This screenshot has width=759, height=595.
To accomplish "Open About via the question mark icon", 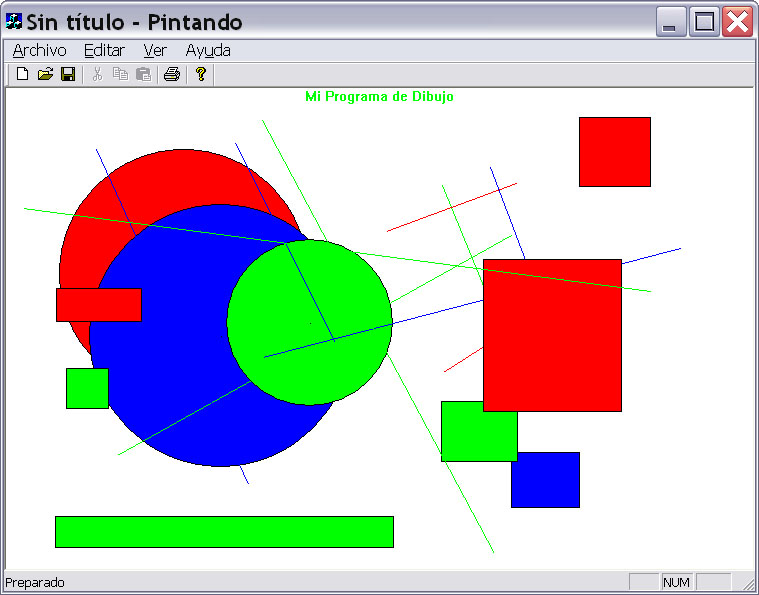I will click(200, 74).
